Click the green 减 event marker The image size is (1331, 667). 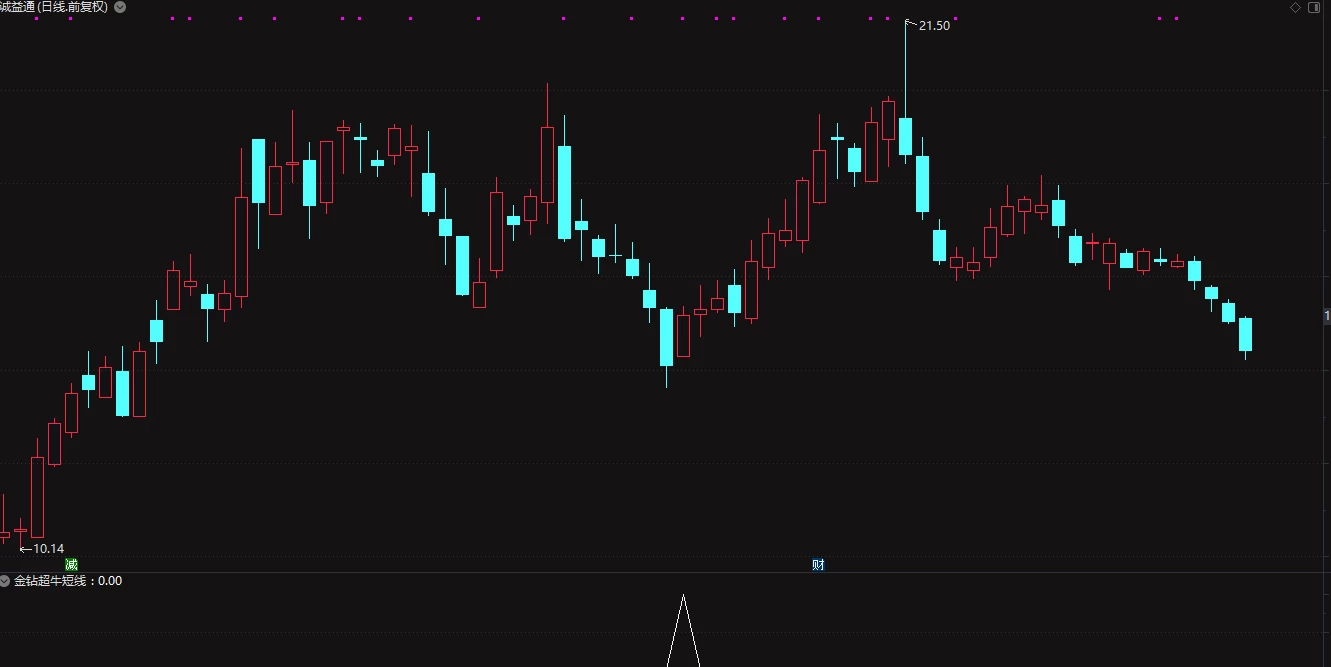tap(71, 565)
